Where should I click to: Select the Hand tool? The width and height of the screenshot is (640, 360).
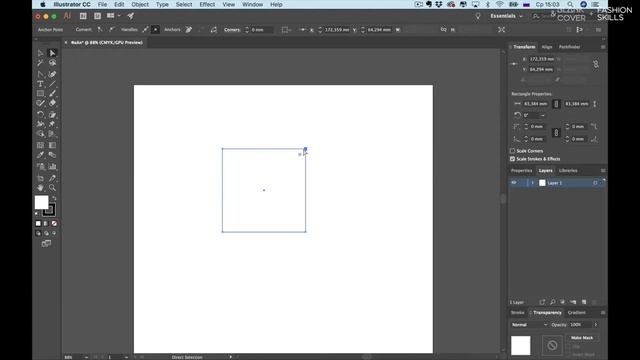pos(40,188)
